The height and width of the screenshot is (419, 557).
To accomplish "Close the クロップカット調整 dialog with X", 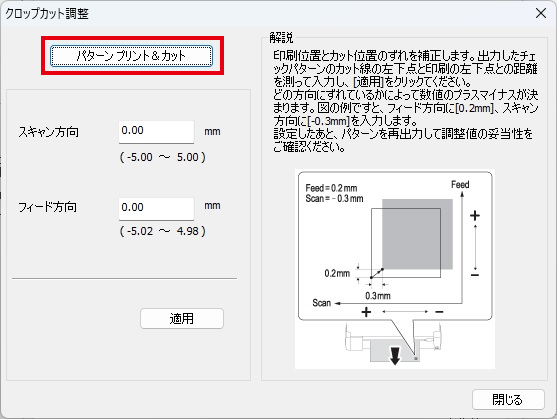I will tap(541, 13).
